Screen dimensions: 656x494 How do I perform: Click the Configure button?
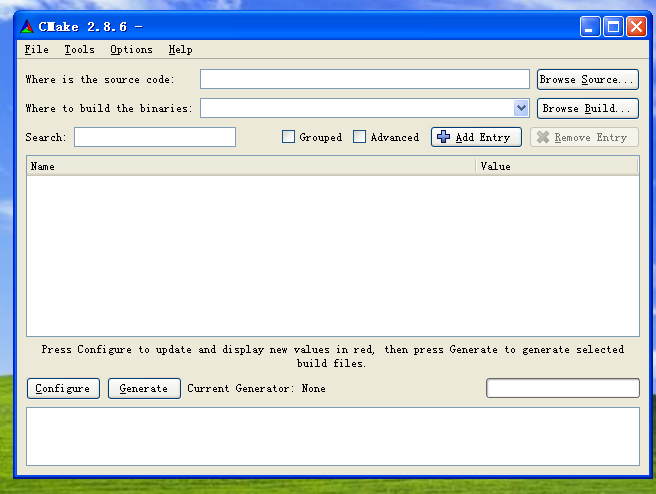click(63, 389)
